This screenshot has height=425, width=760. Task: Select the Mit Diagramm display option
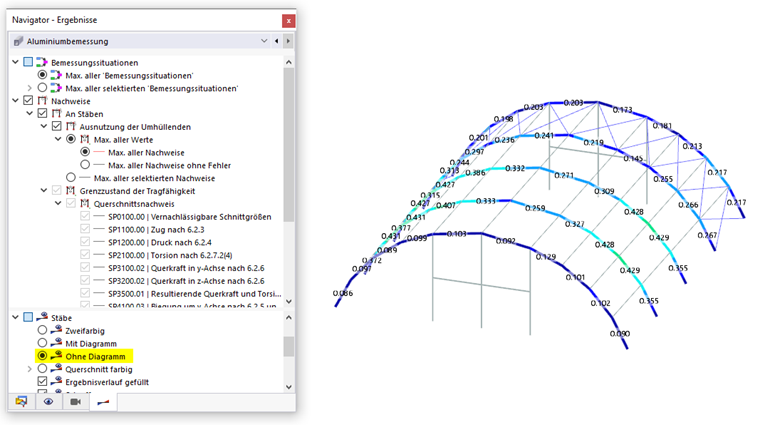[x=42, y=343]
